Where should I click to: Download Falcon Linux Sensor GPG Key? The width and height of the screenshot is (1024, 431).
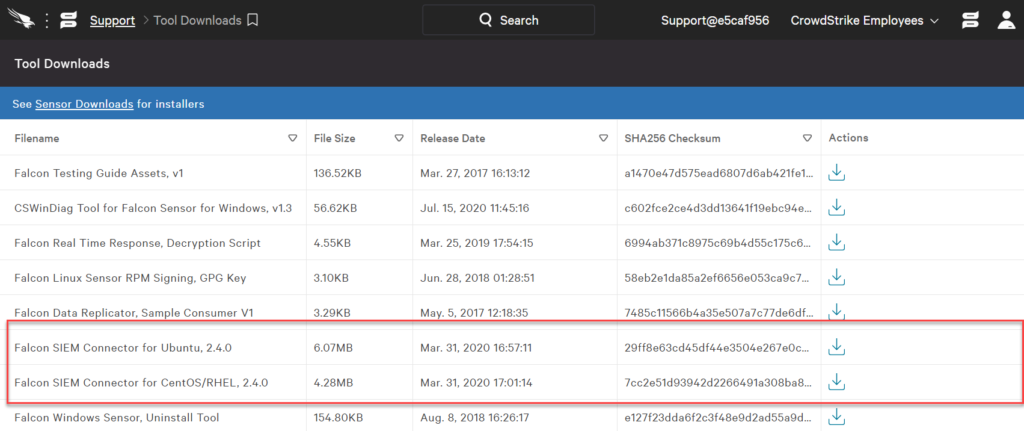(837, 278)
